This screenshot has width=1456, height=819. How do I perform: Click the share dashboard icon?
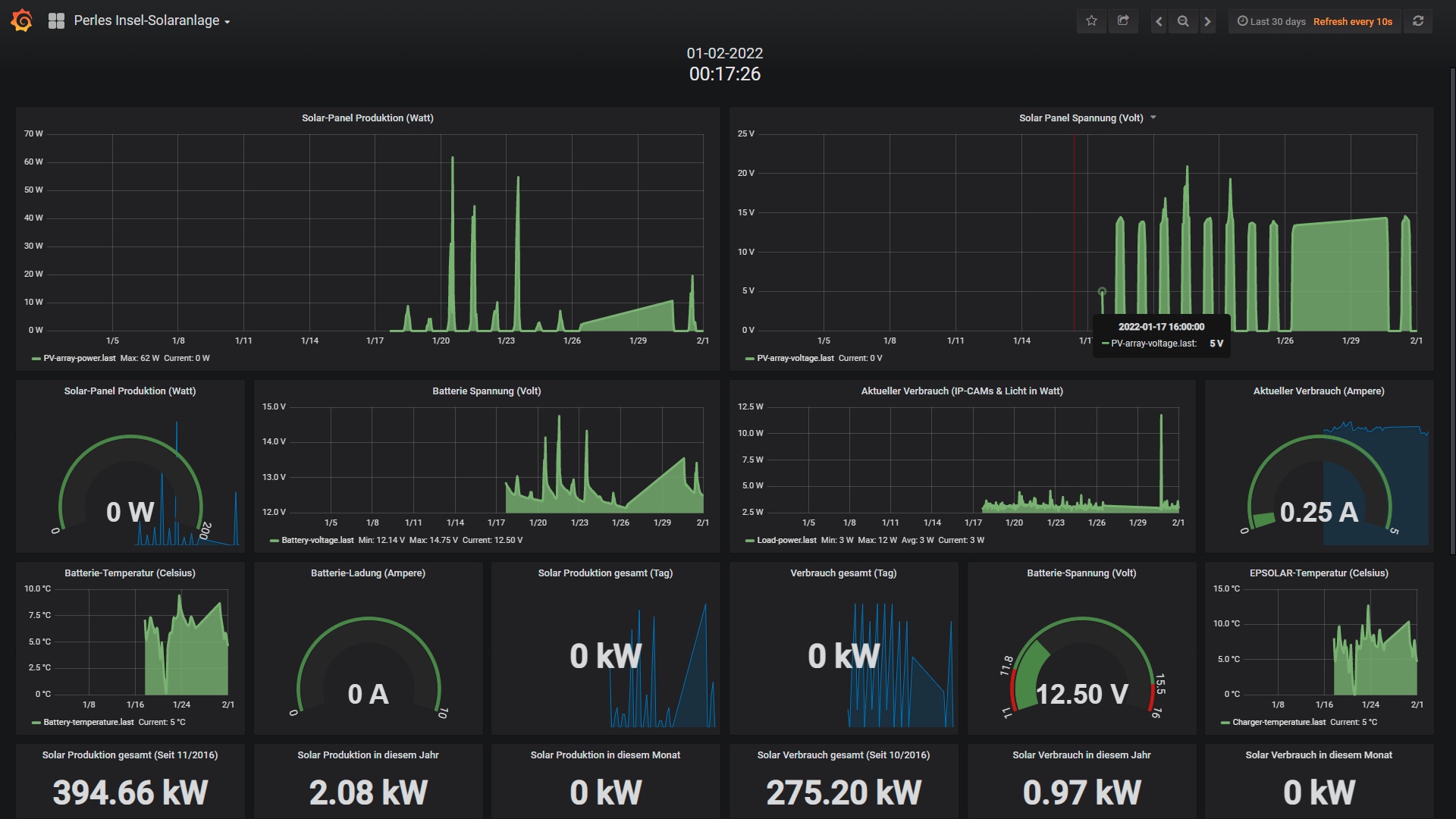click(x=1123, y=21)
